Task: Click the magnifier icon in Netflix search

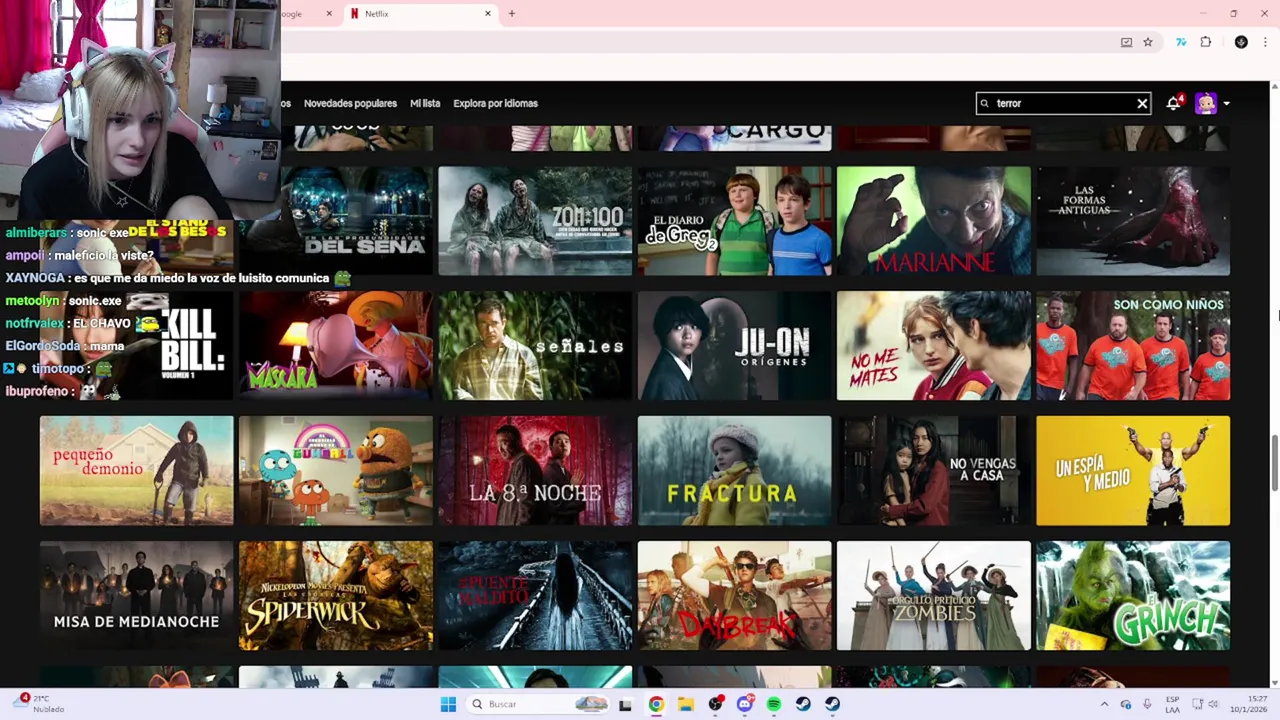Action: coord(985,103)
